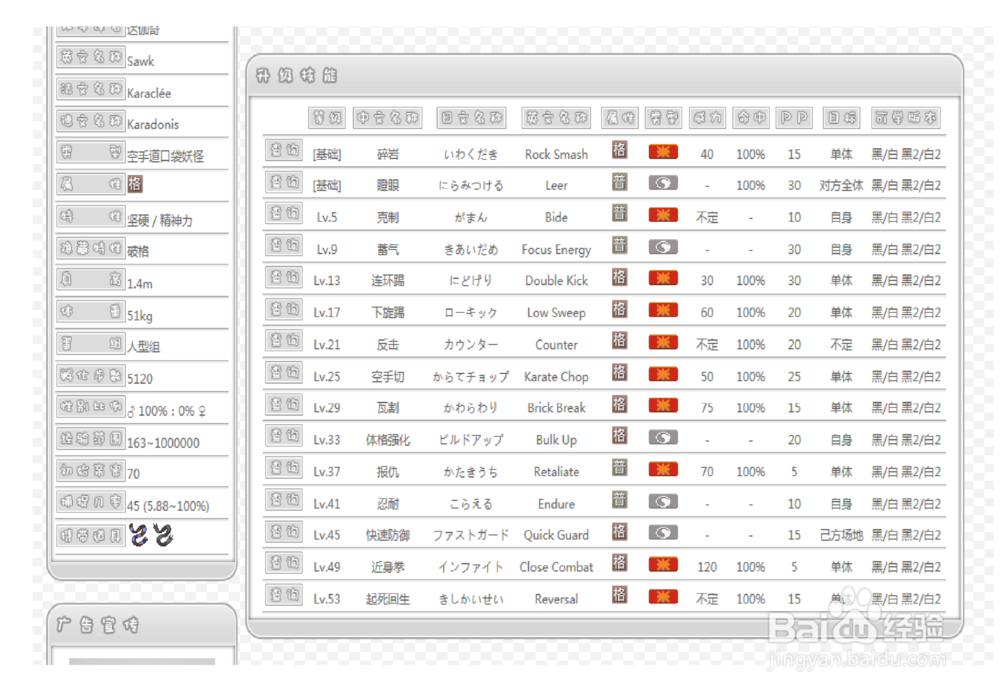Screen dimensions: 1000x693
Task: Click the 日文名称 column header
Action: tap(471, 118)
